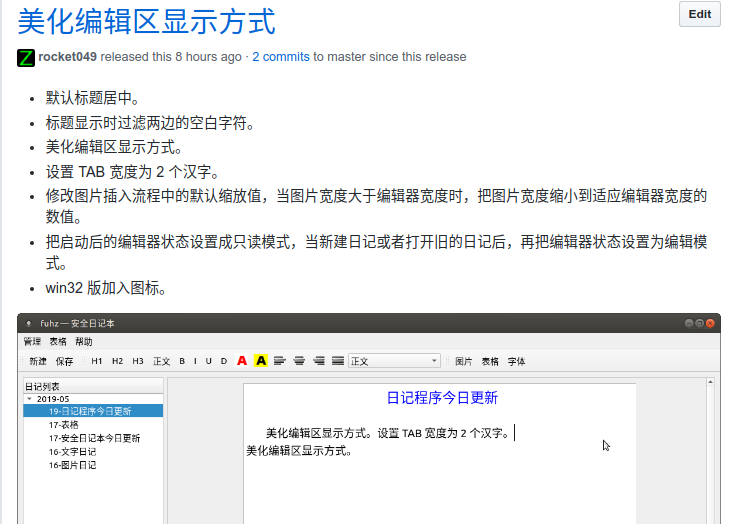Click rocket049 green Z avatar
Image resolution: width=735 pixels, height=524 pixels.
[26, 58]
